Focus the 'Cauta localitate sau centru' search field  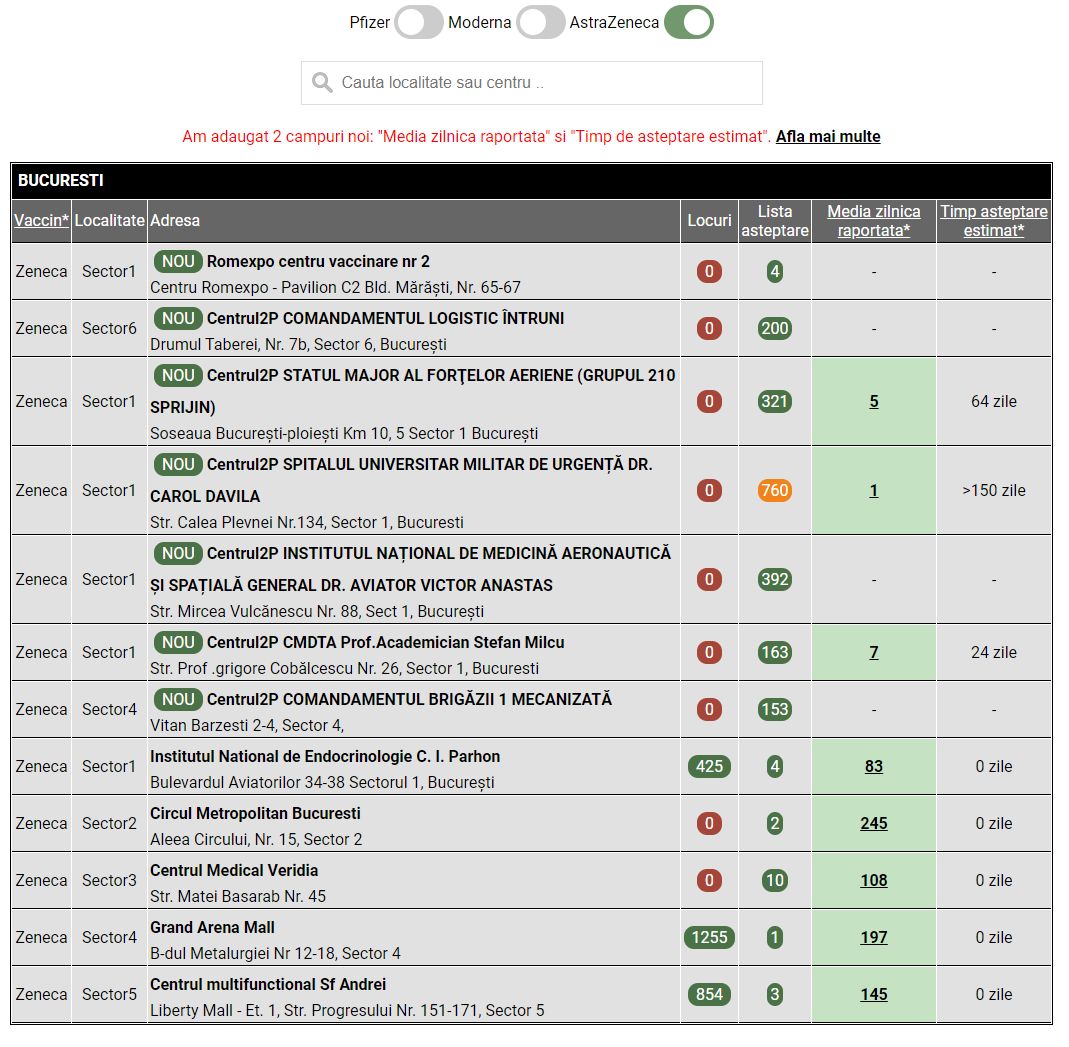coord(532,82)
